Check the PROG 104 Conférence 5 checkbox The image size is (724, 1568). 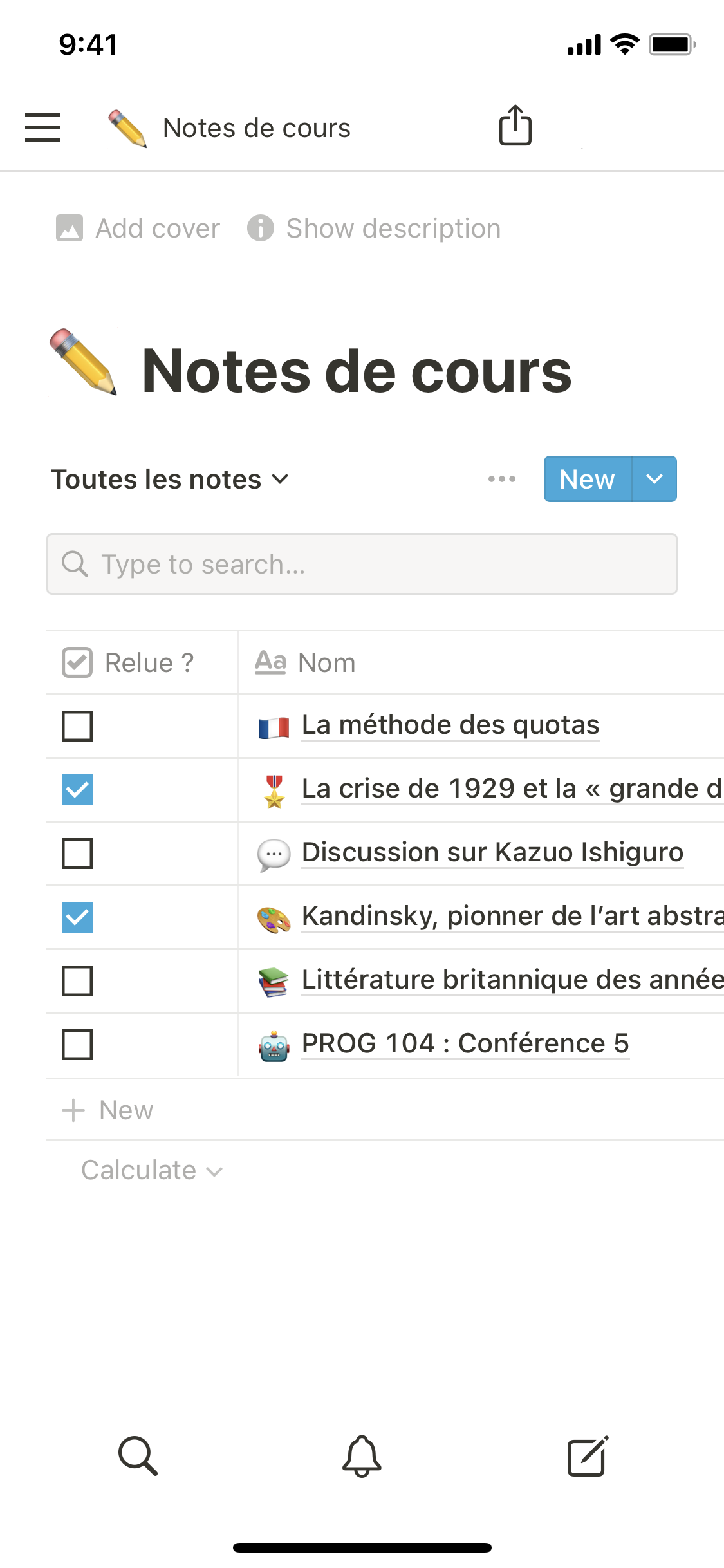(77, 1045)
